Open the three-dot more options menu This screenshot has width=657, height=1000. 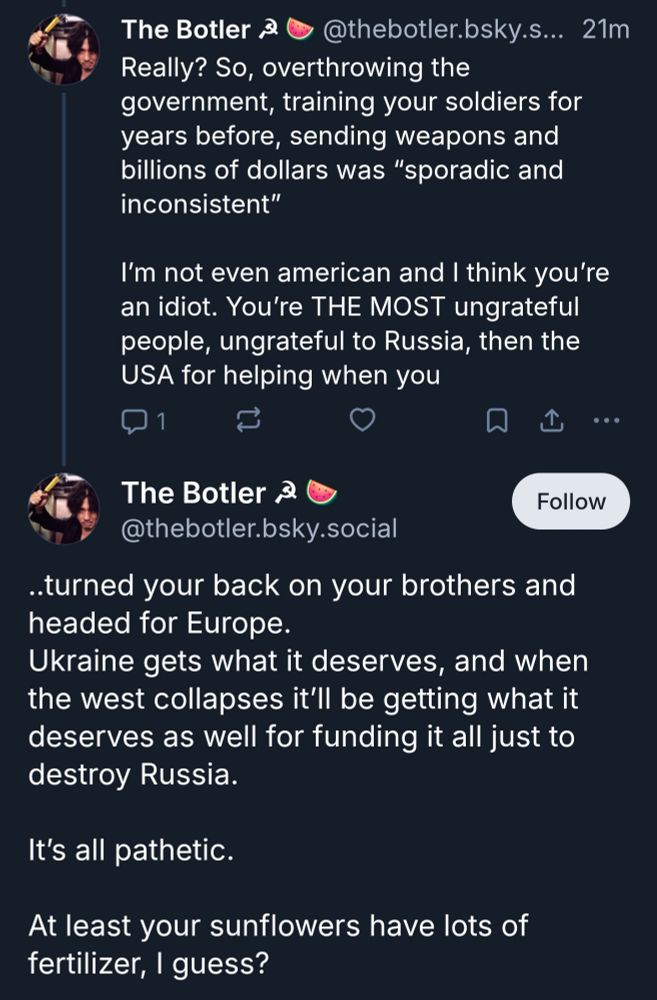[607, 421]
